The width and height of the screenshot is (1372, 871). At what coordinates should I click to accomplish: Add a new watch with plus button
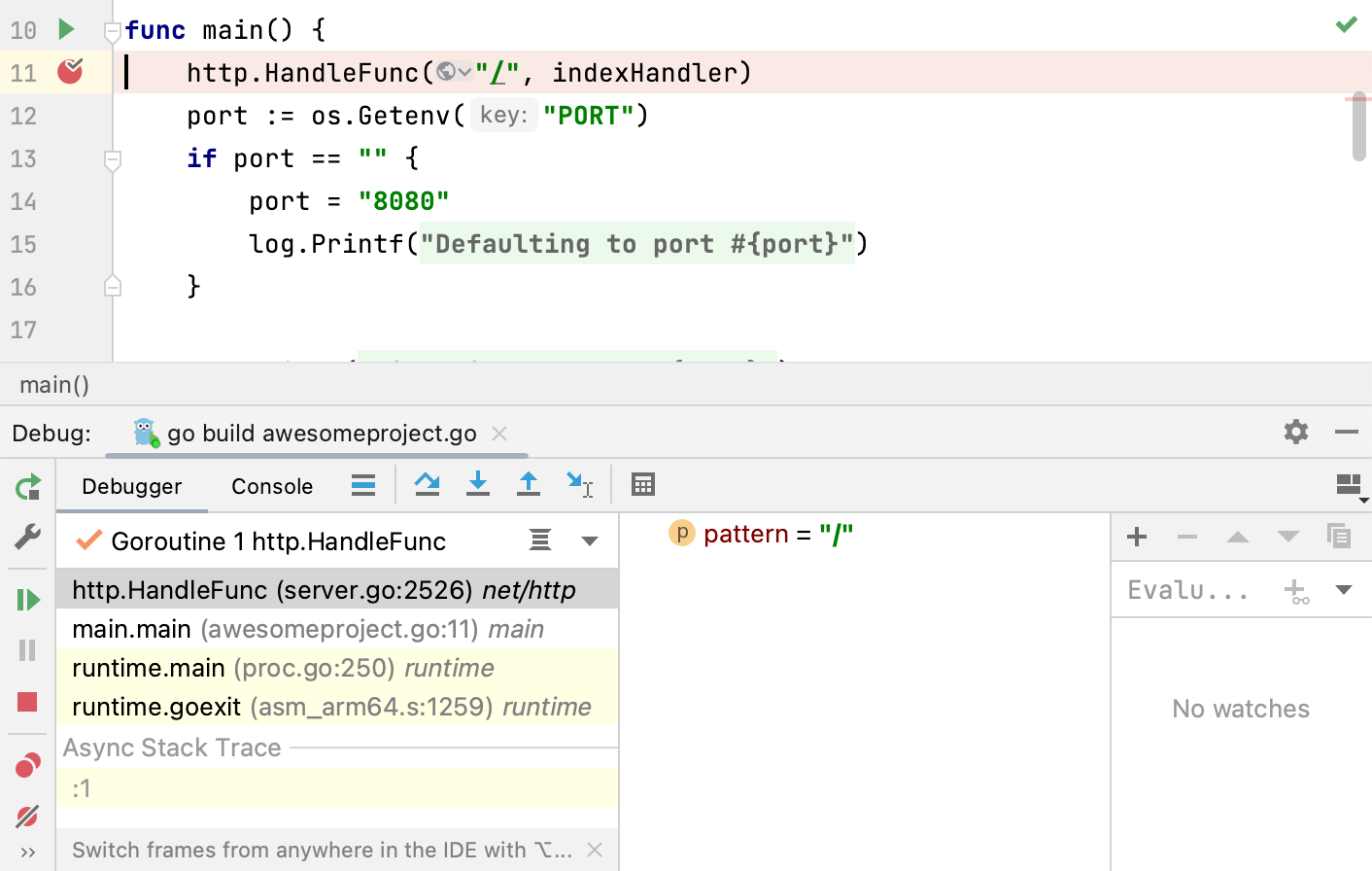tap(1137, 537)
